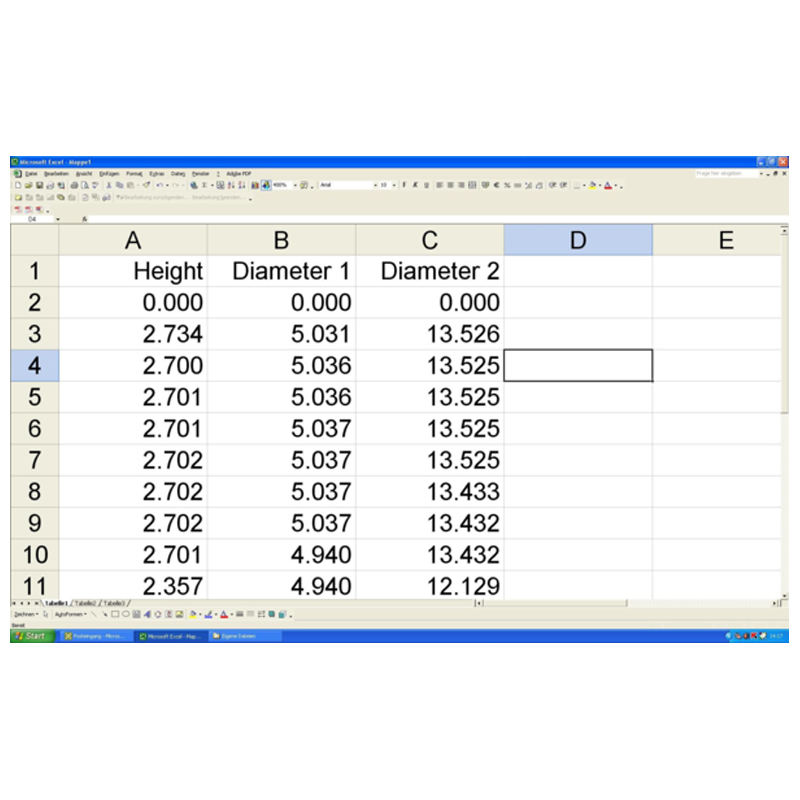This screenshot has width=800, height=800.
Task: Toggle Bold formatting
Action: coord(404,185)
